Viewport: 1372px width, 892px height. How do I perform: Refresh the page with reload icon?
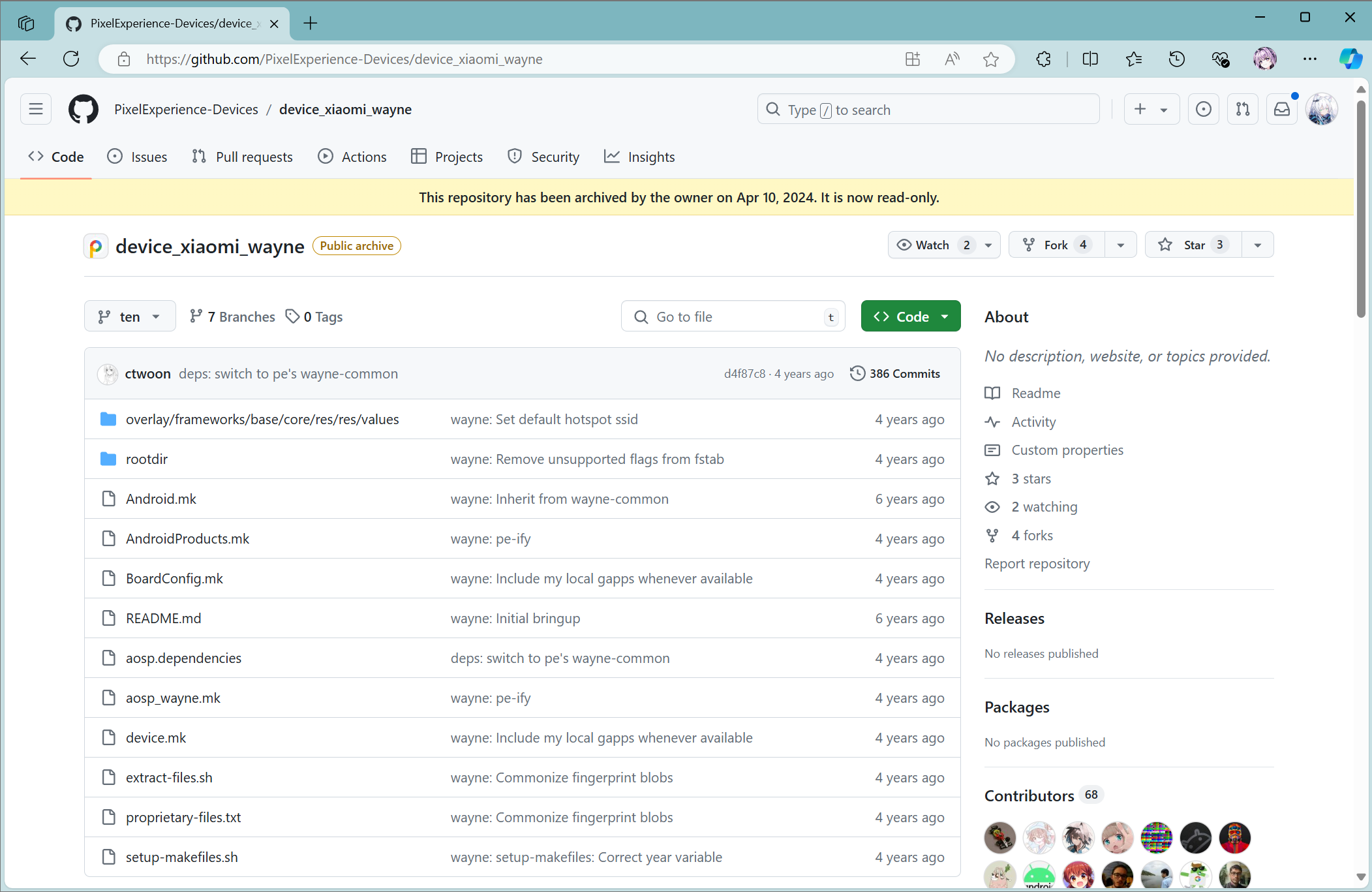(71, 59)
